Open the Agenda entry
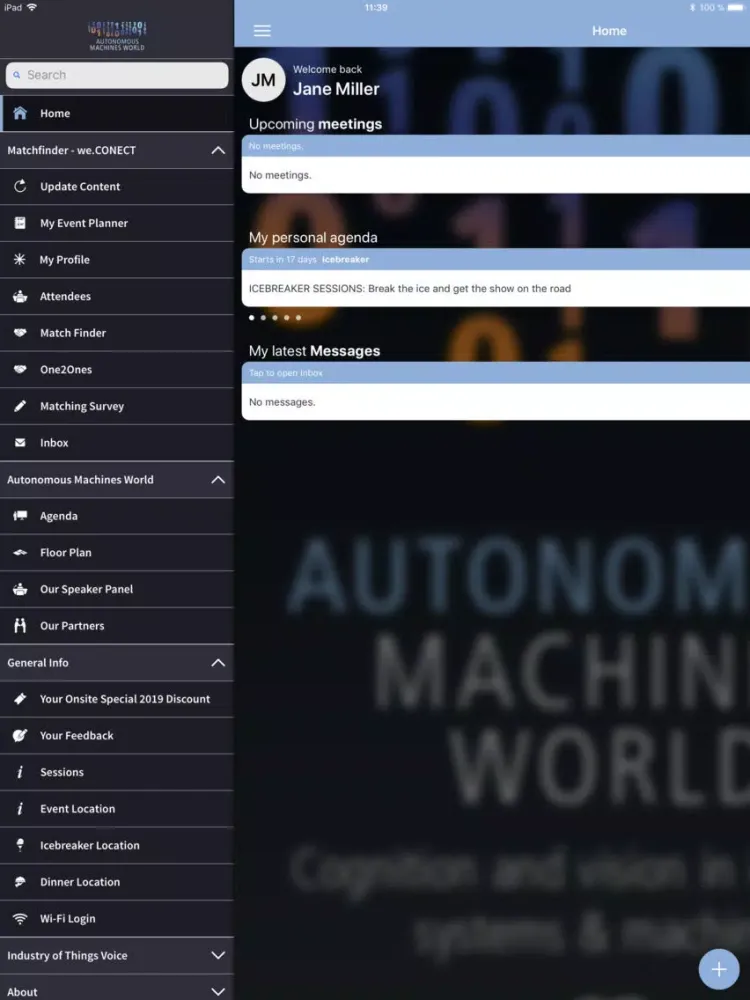The image size is (750, 1000). (x=117, y=516)
